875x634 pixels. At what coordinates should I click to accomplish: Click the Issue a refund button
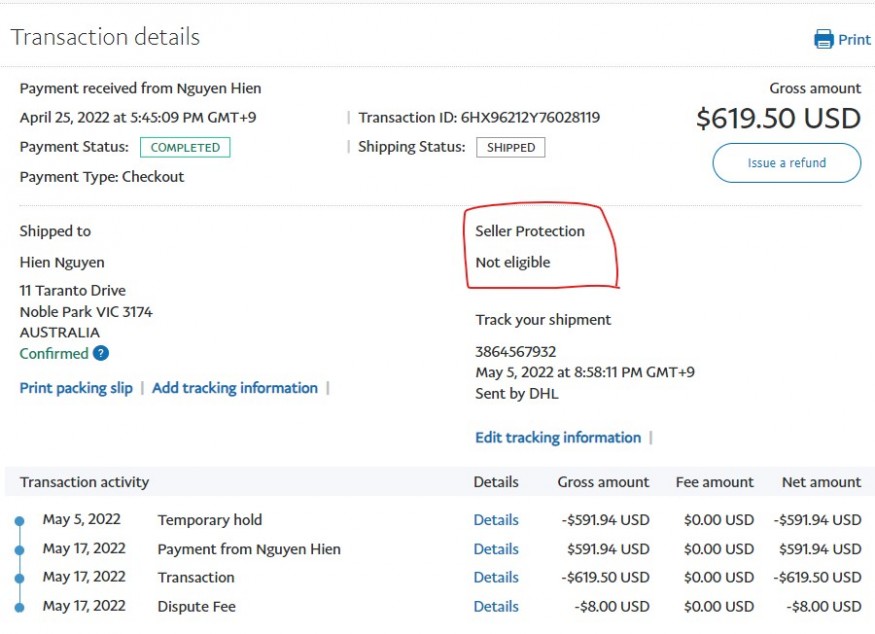coord(786,163)
